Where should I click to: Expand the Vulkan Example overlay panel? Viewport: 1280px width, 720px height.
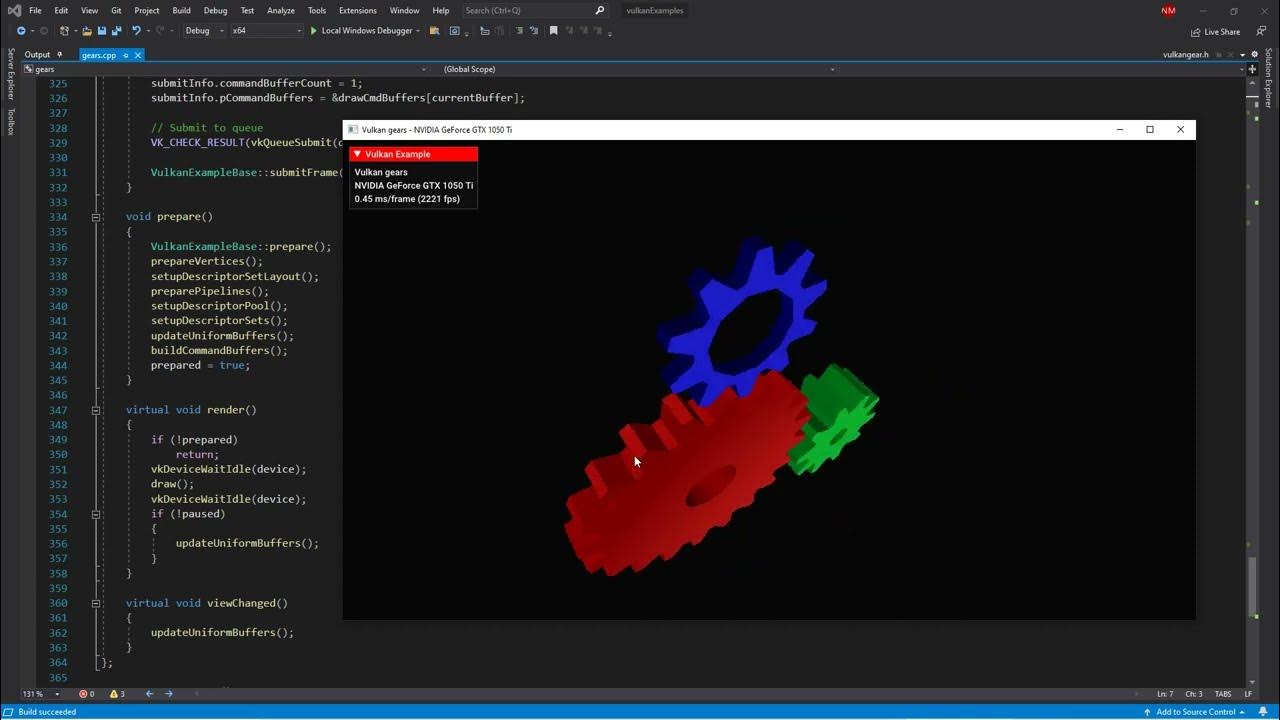(x=357, y=154)
